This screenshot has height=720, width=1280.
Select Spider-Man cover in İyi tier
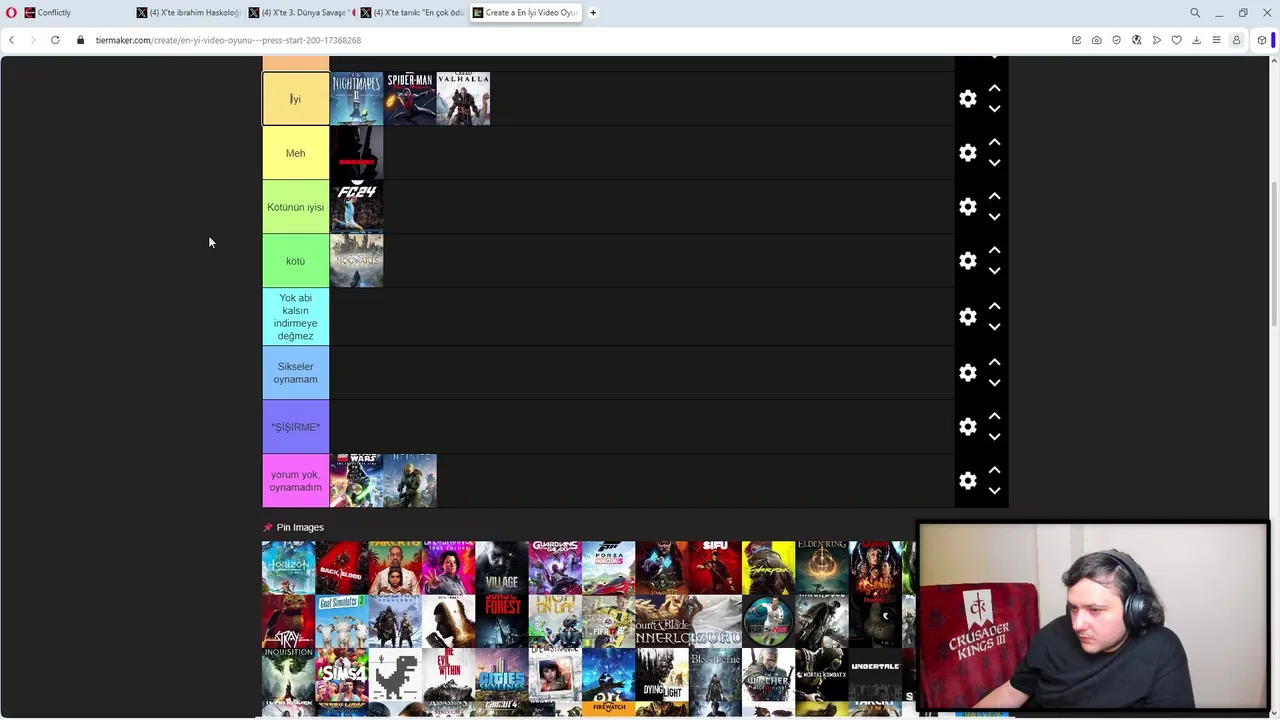(x=410, y=99)
